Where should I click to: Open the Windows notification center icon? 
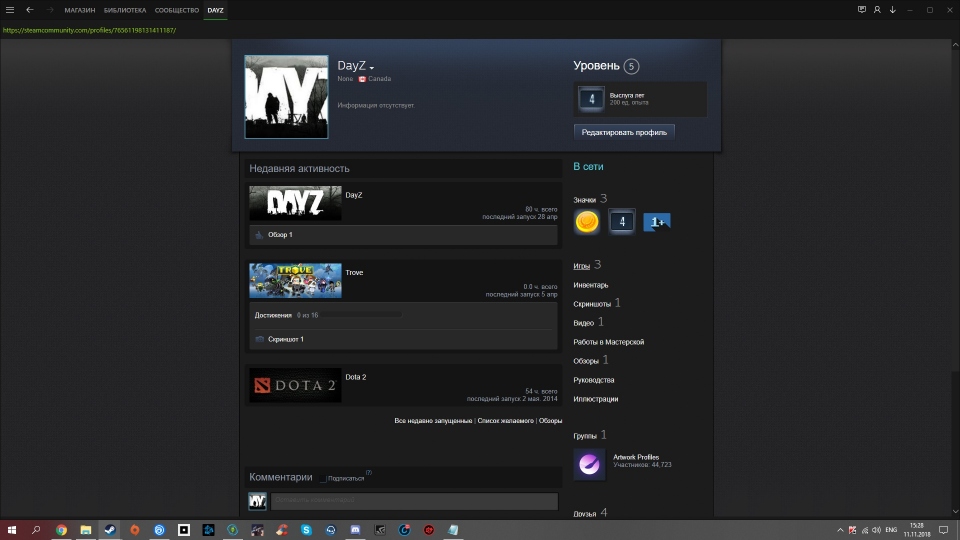click(x=943, y=530)
